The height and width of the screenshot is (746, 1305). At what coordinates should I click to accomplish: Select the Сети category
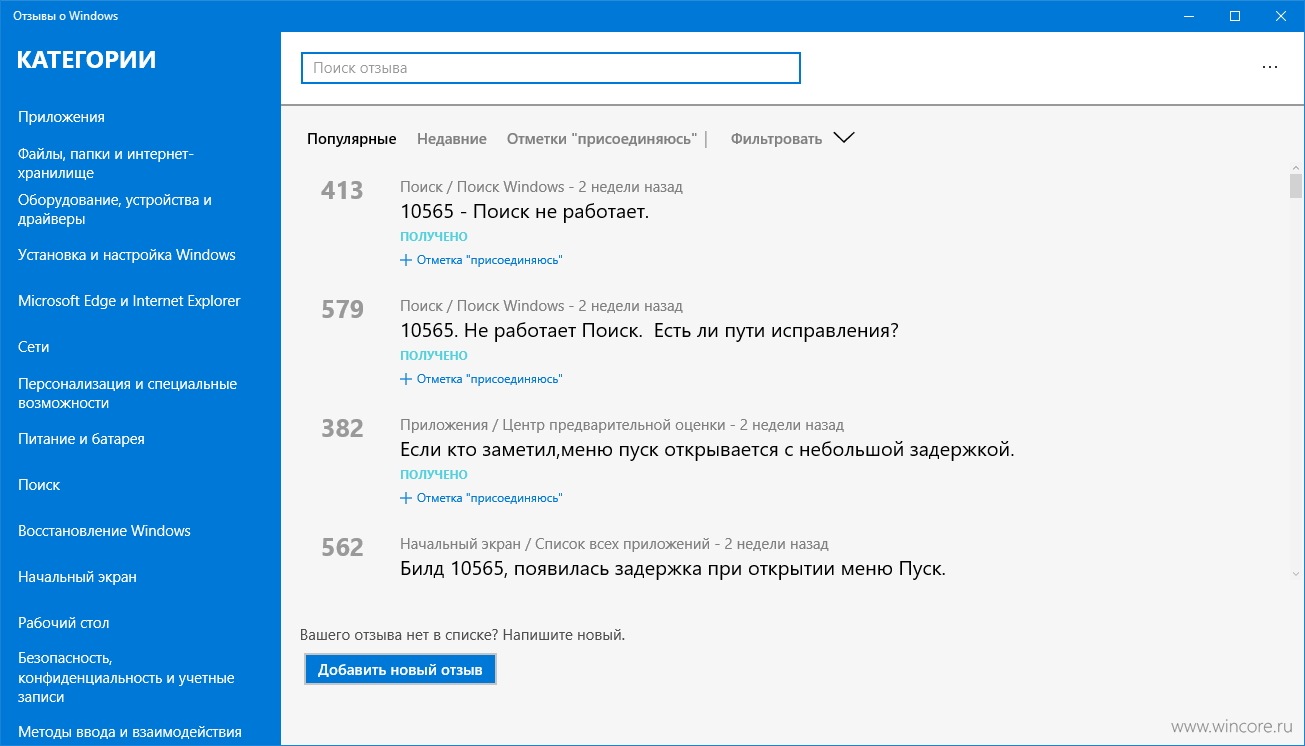34,347
